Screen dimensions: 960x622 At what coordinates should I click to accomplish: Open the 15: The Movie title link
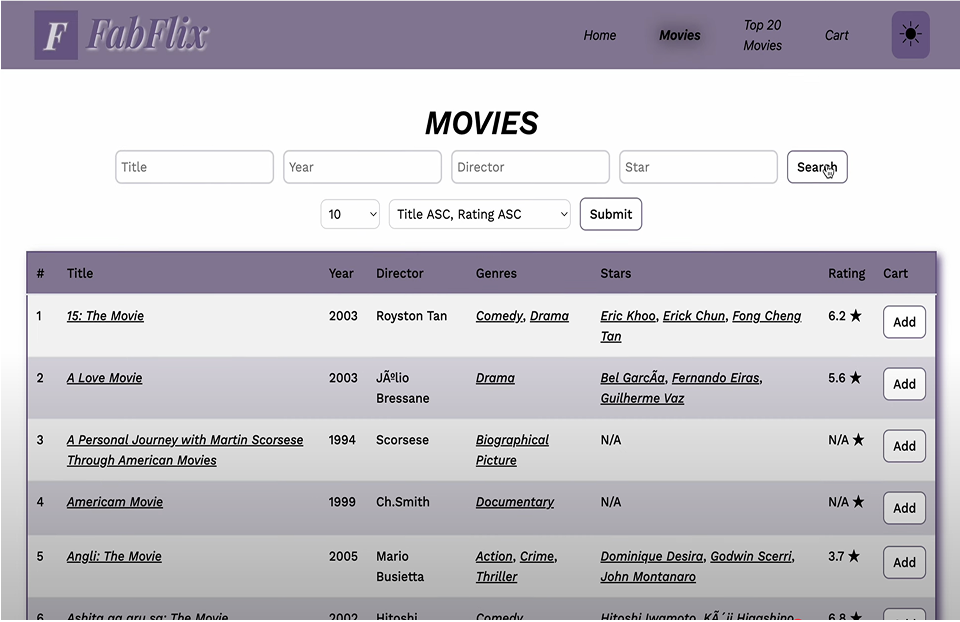(x=105, y=316)
